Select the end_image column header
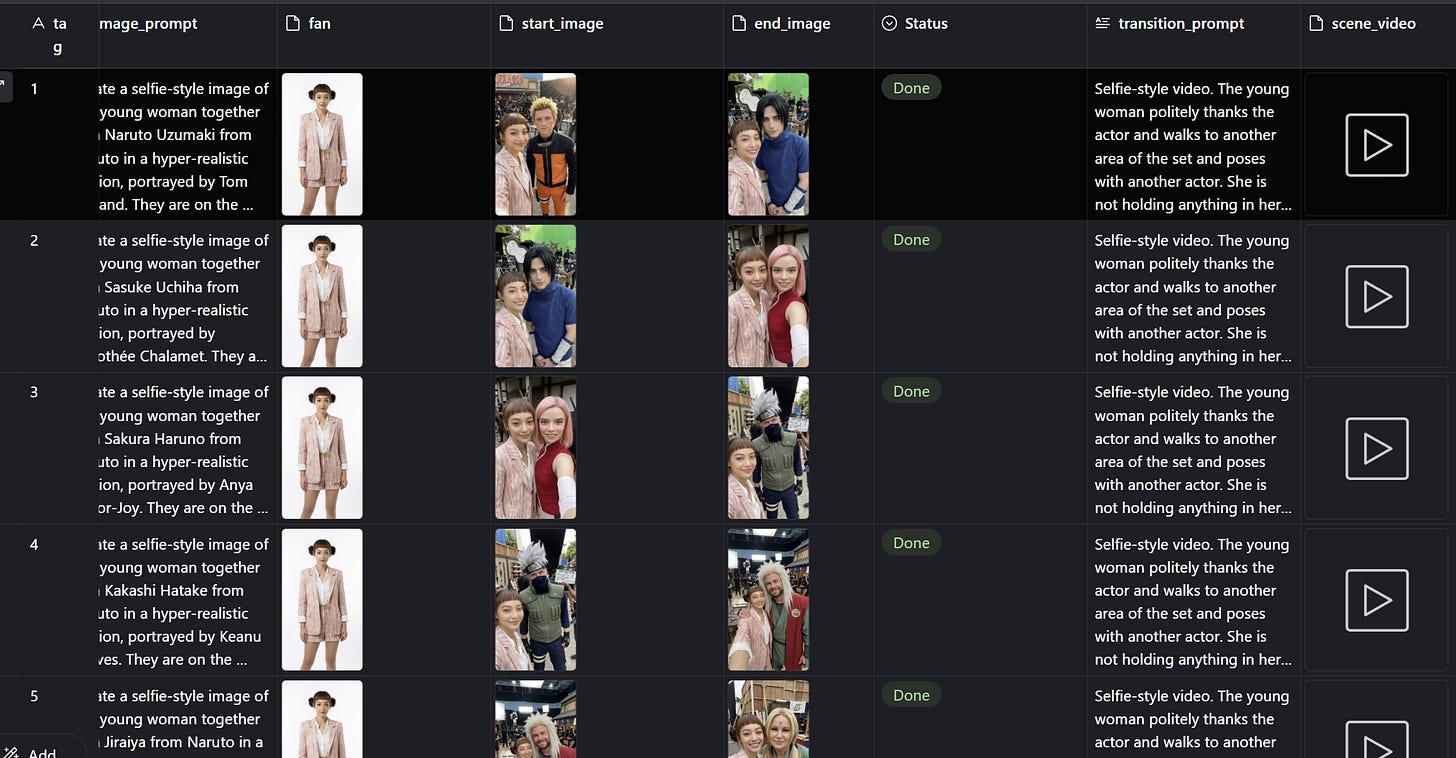1456x758 pixels. pos(799,35)
